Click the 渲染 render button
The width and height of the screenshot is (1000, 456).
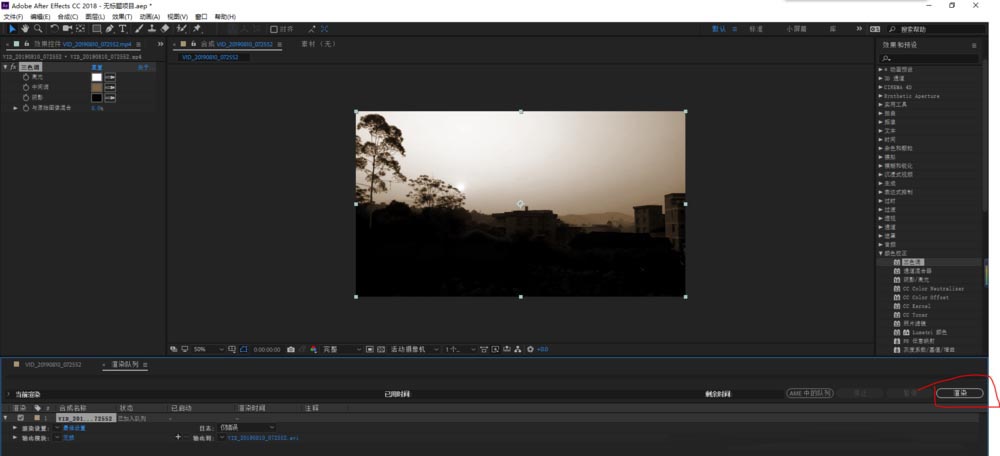pyautogui.click(x=959, y=393)
